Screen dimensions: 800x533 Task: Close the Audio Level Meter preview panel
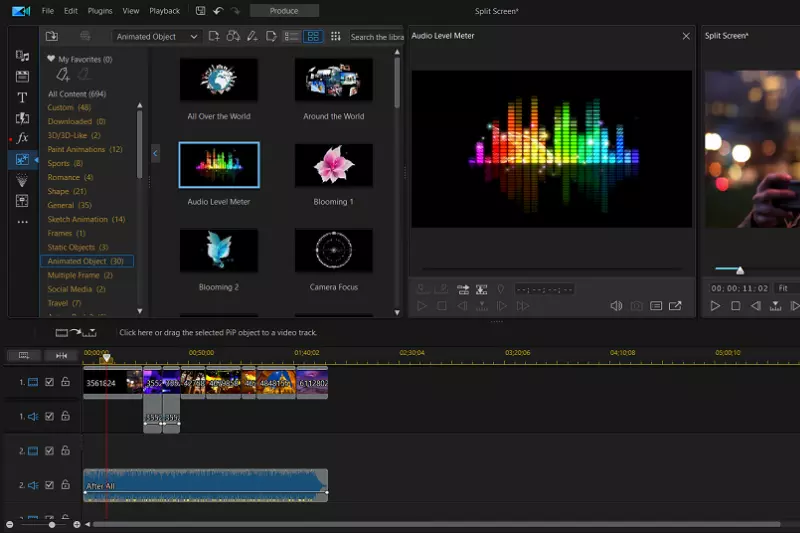[686, 36]
